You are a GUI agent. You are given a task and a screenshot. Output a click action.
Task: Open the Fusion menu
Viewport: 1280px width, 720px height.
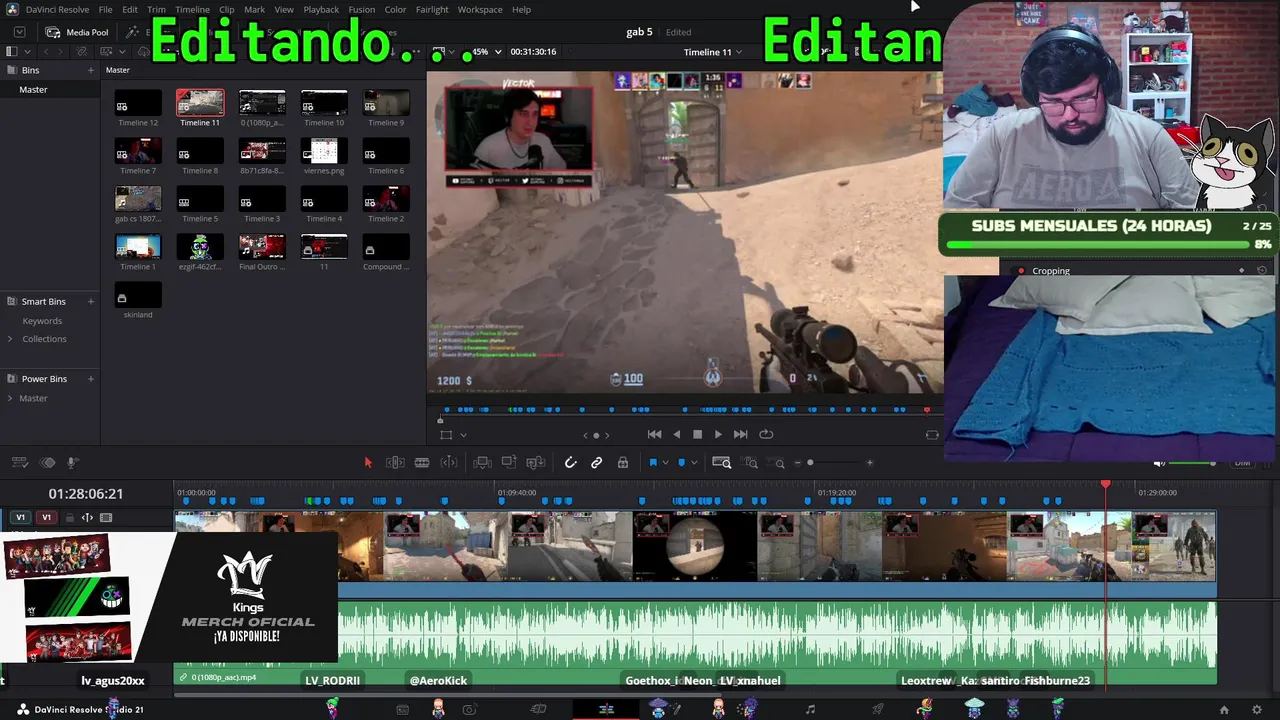point(362,9)
